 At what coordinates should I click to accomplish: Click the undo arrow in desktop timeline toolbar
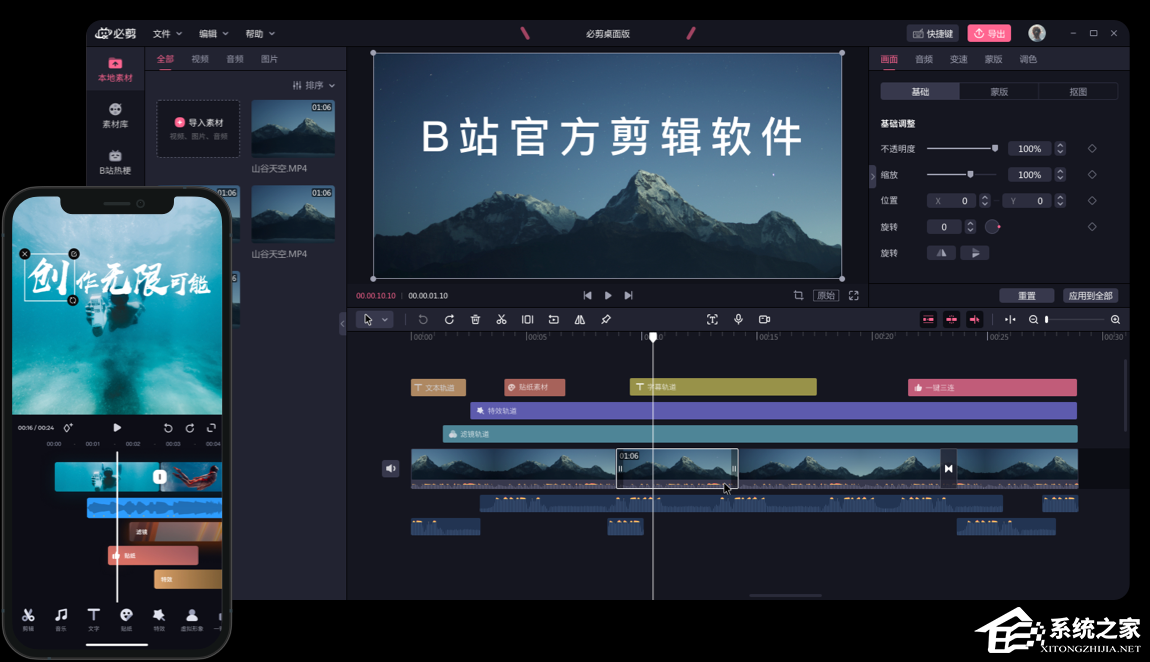423,320
